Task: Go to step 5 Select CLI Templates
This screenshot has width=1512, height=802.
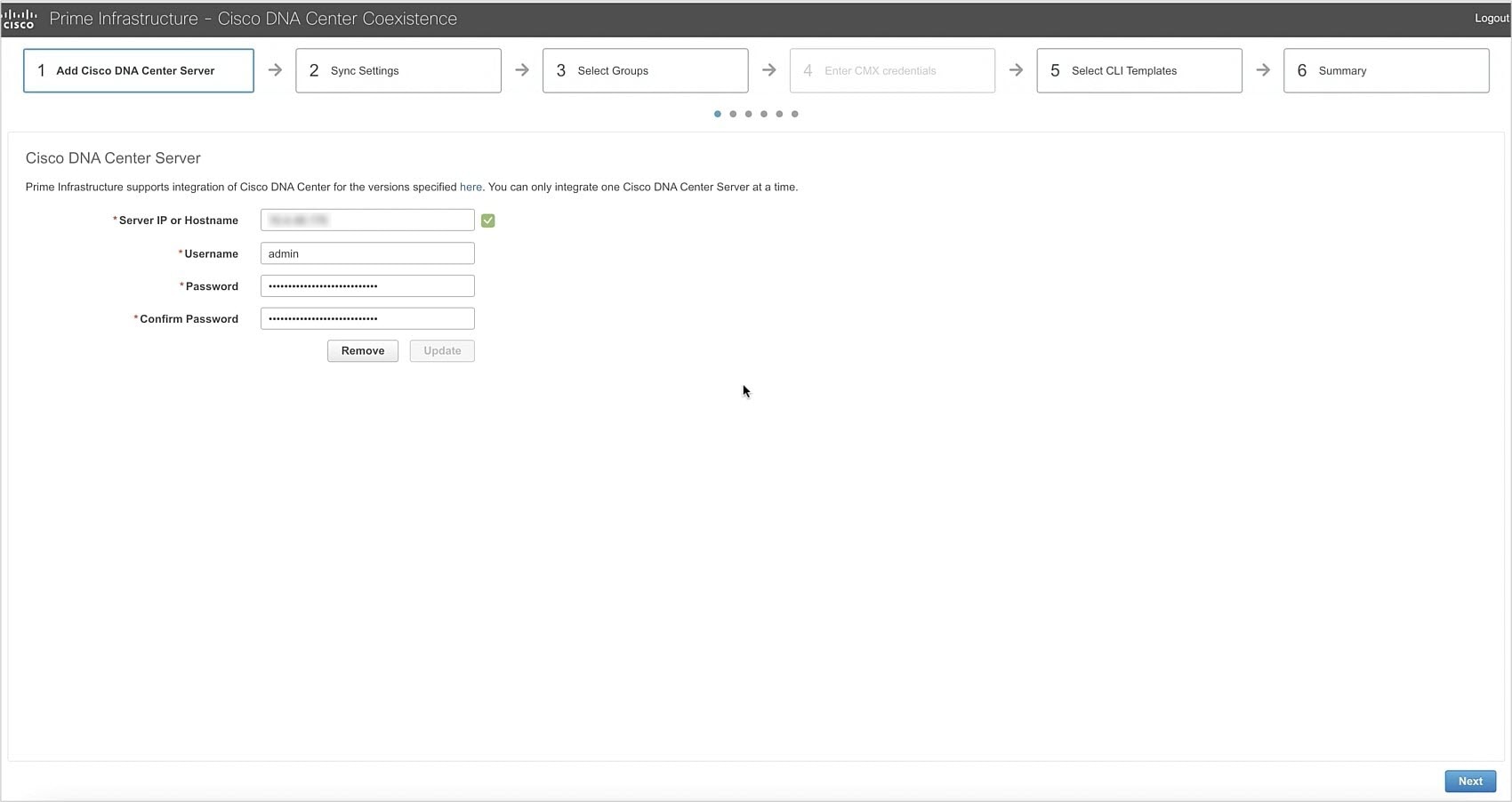Action: (1139, 70)
